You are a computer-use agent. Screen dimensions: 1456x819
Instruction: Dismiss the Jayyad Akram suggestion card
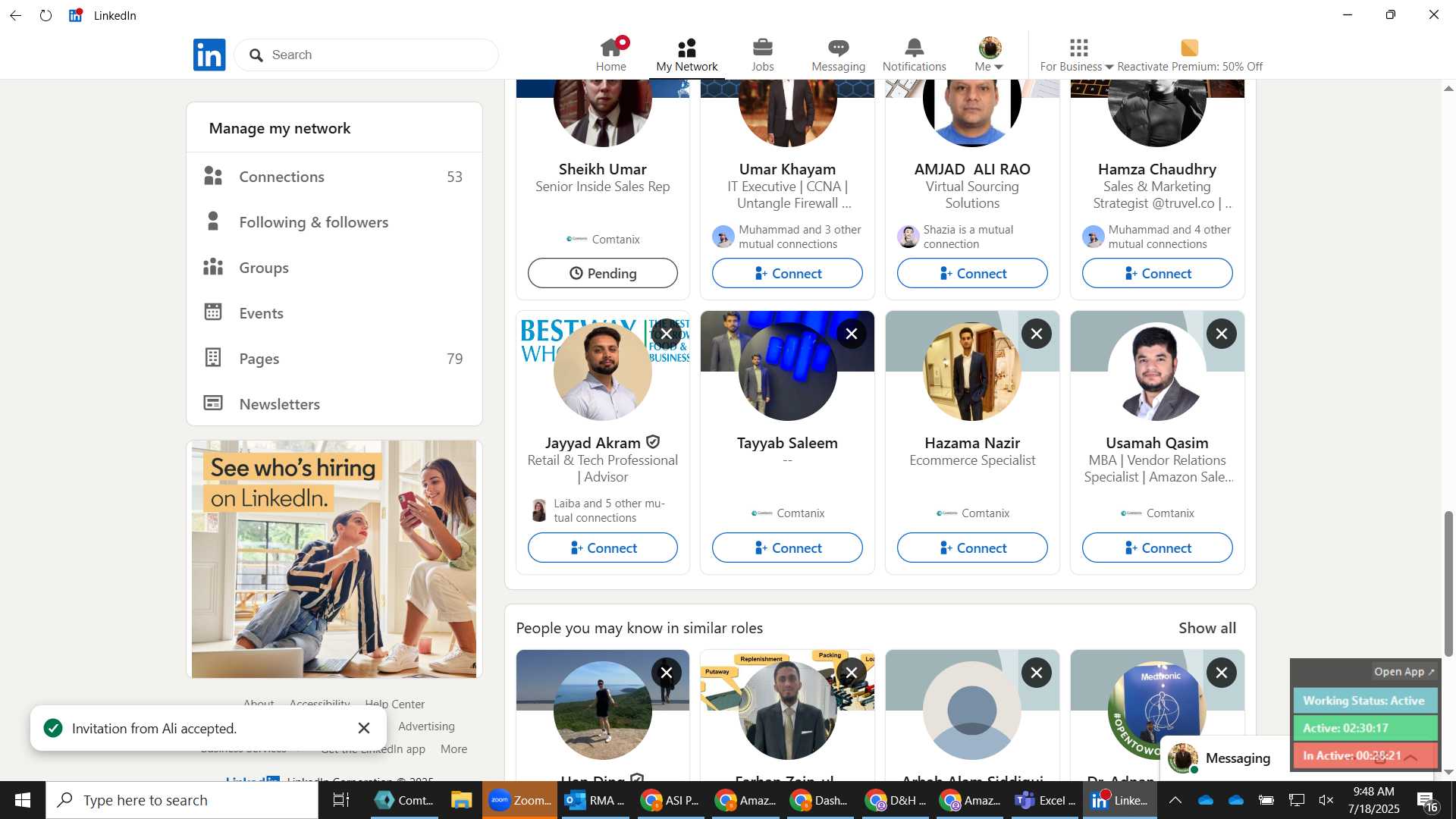[x=667, y=334]
